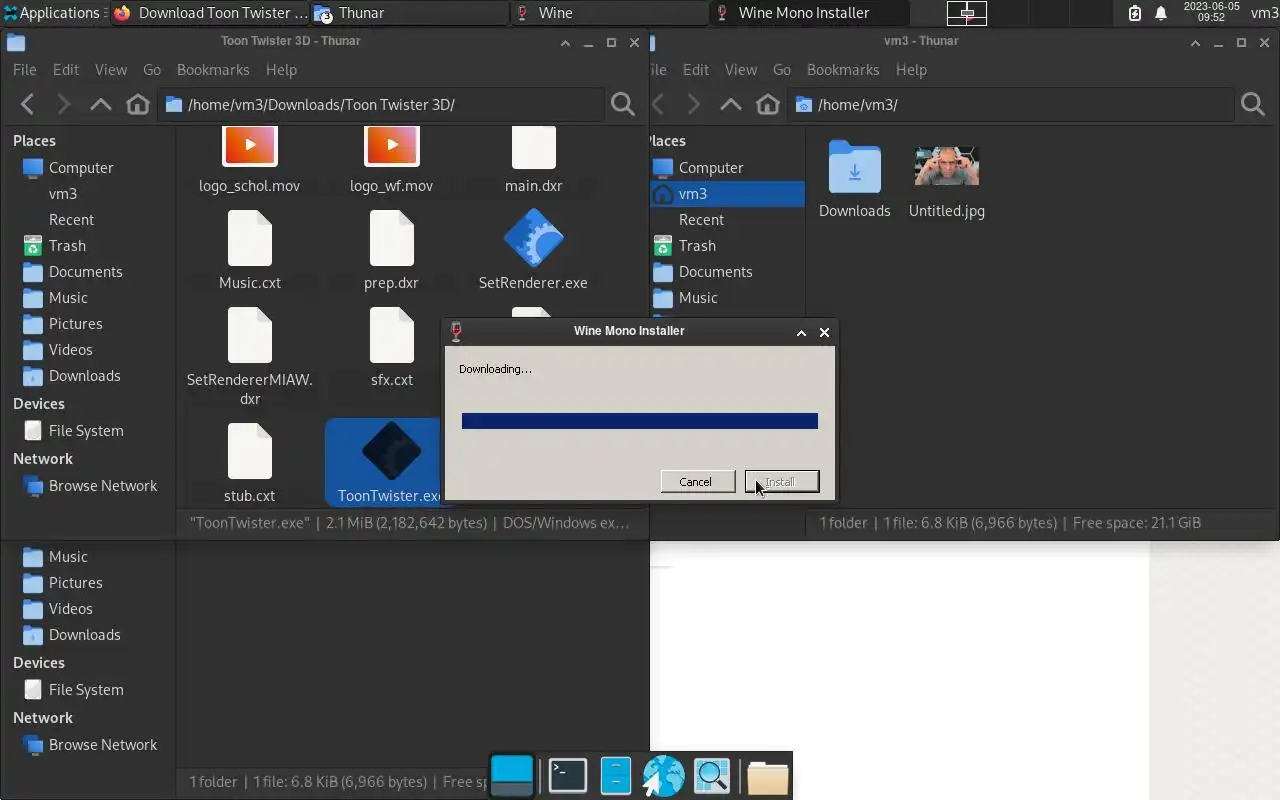Launch web browser from the dock
The height and width of the screenshot is (800, 1280).
(663, 776)
